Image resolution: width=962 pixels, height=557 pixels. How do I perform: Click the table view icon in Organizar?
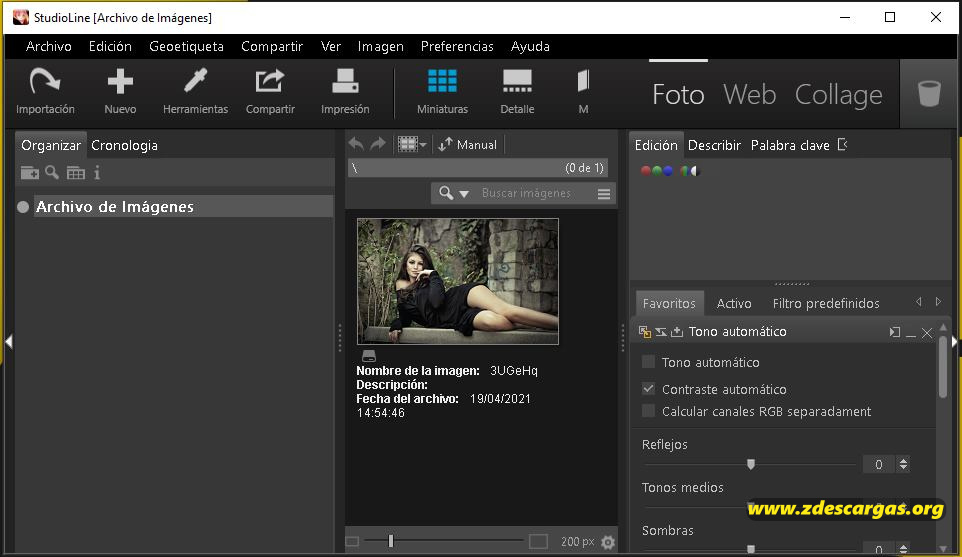[75, 173]
